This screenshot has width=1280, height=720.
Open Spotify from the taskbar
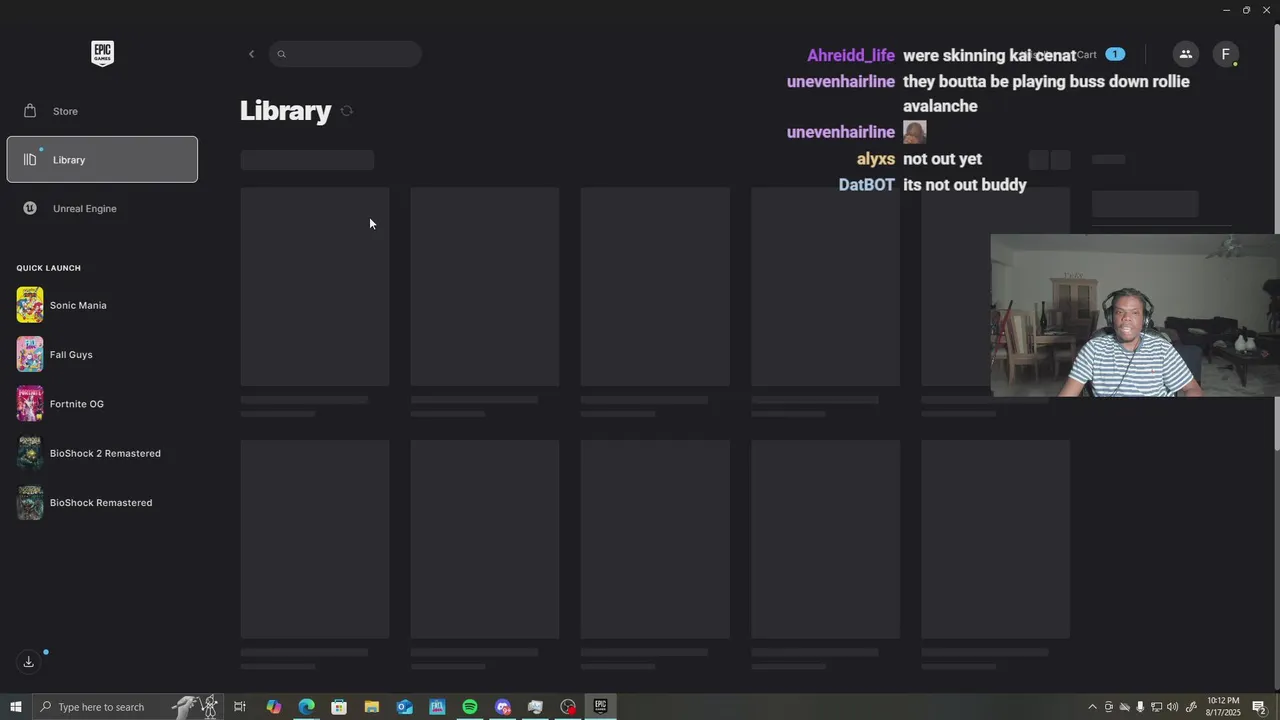click(470, 707)
